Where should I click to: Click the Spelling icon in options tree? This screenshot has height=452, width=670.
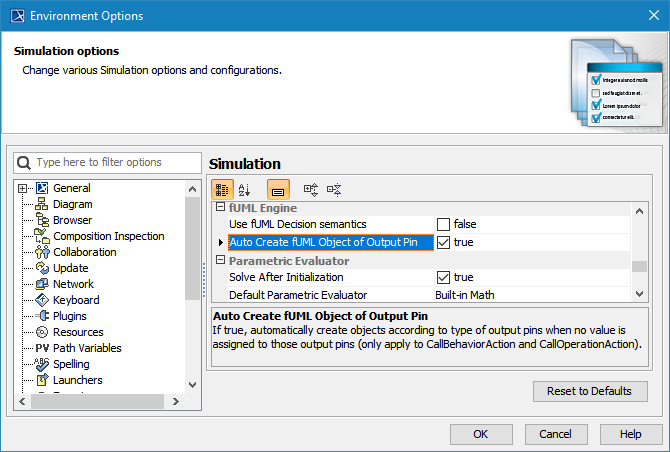coord(42,364)
